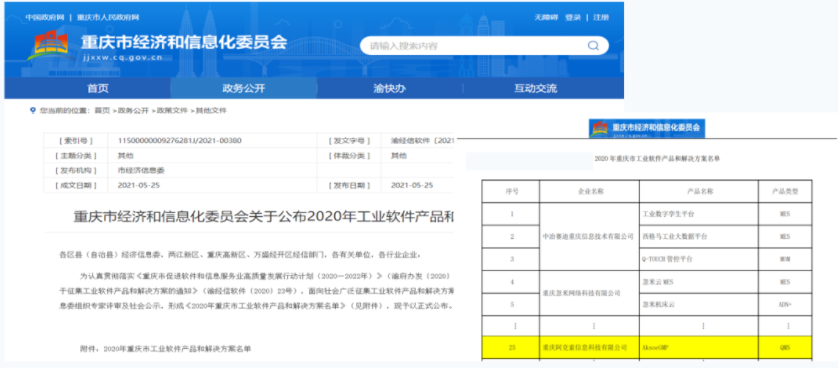Click date value next to 成文日期

point(138,185)
